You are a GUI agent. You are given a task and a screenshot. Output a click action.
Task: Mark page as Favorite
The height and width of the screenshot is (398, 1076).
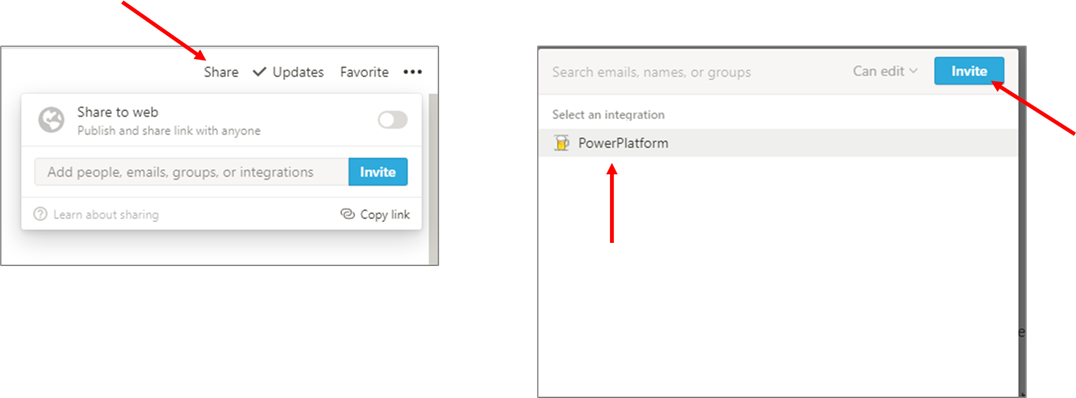364,72
